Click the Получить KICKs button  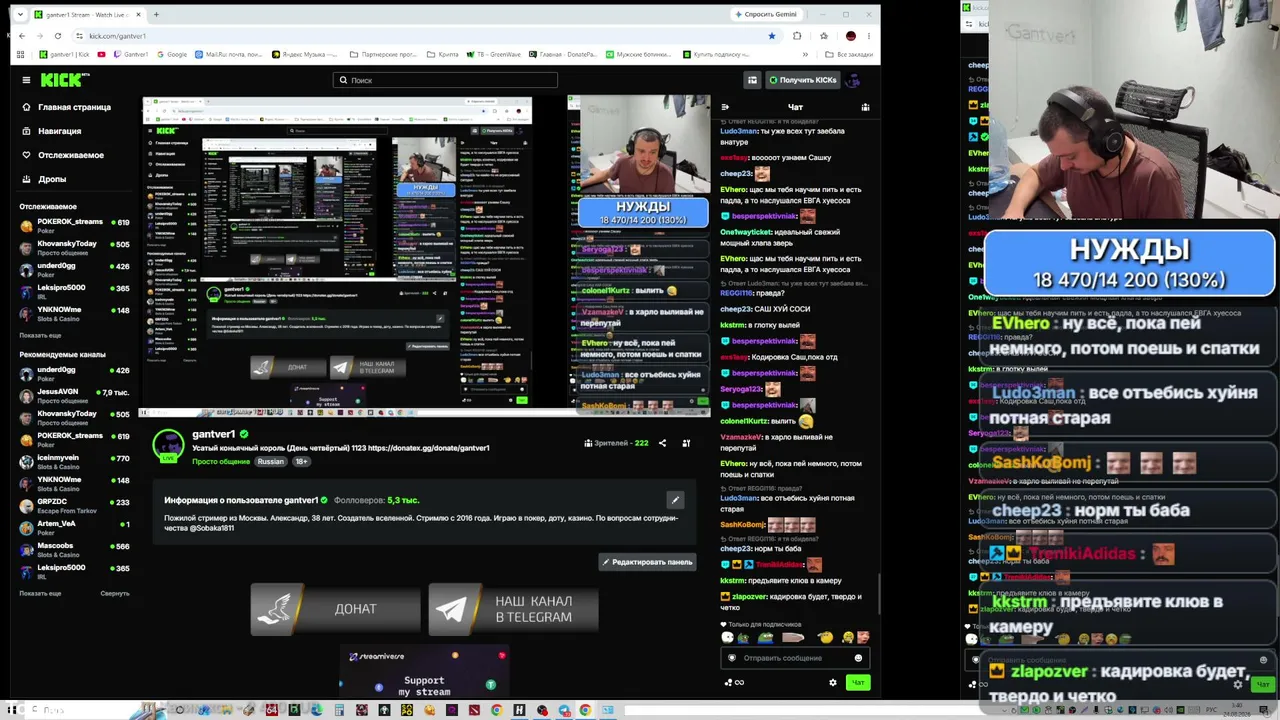pyautogui.click(x=802, y=80)
